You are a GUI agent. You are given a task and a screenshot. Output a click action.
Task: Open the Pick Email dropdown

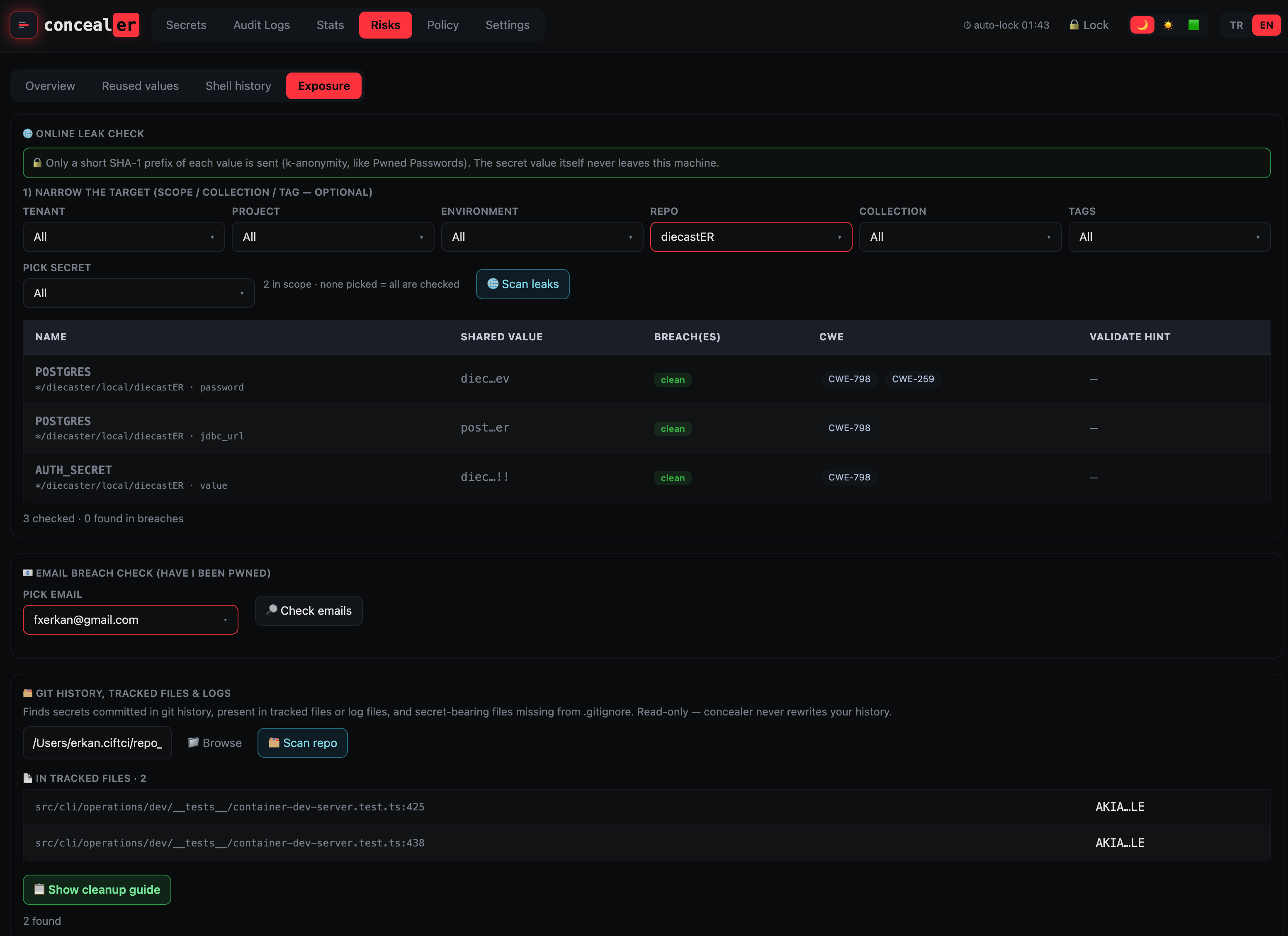pos(130,619)
